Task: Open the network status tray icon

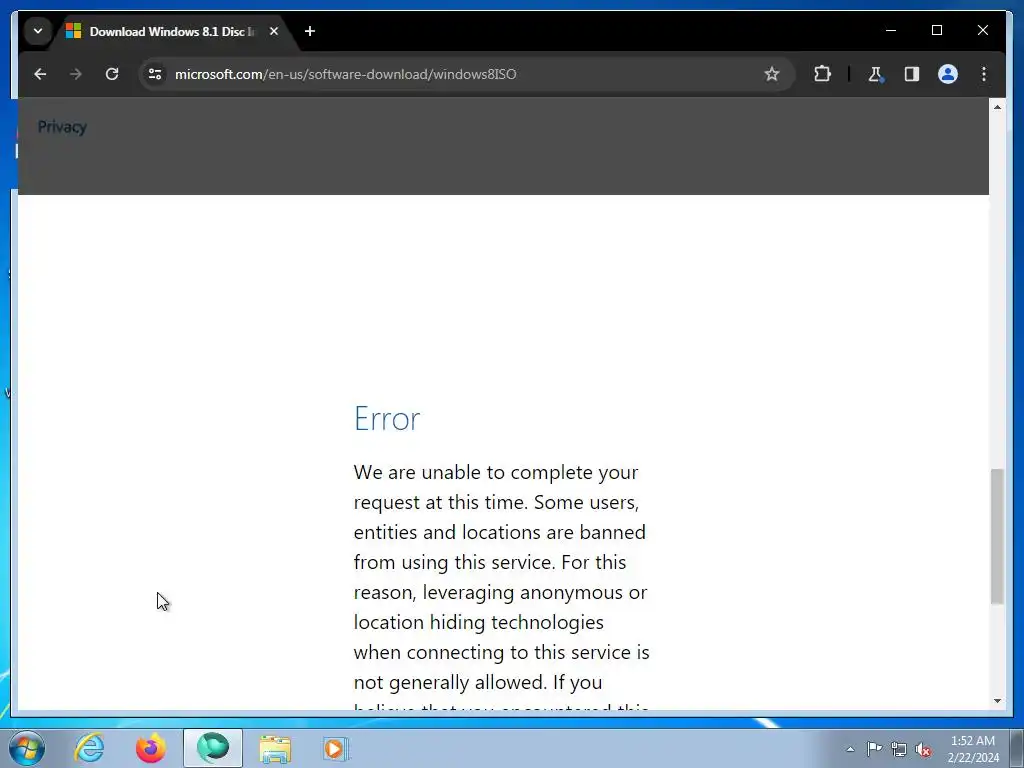Action: [899, 750]
